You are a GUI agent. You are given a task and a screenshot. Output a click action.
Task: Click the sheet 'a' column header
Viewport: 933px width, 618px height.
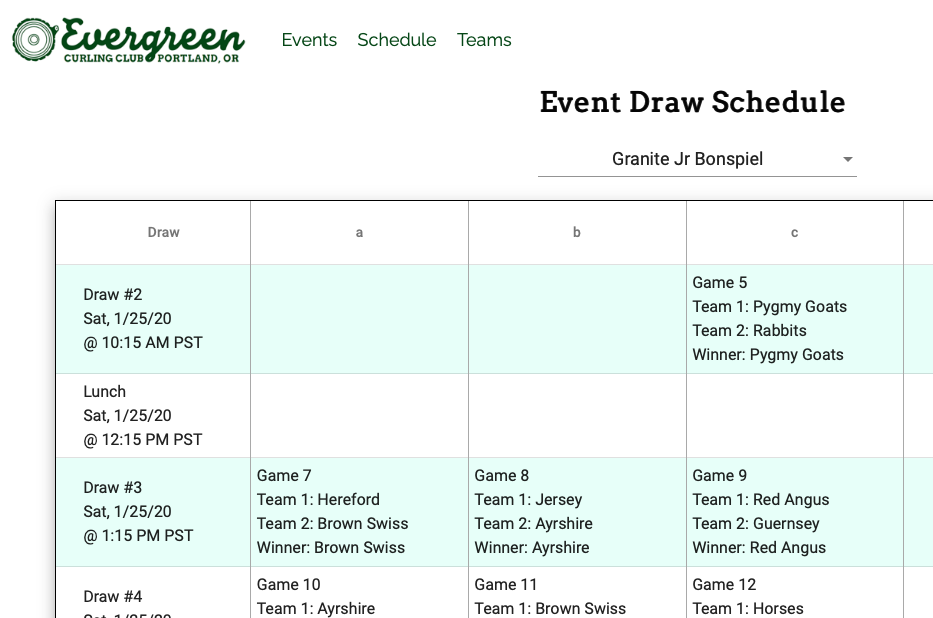click(358, 231)
